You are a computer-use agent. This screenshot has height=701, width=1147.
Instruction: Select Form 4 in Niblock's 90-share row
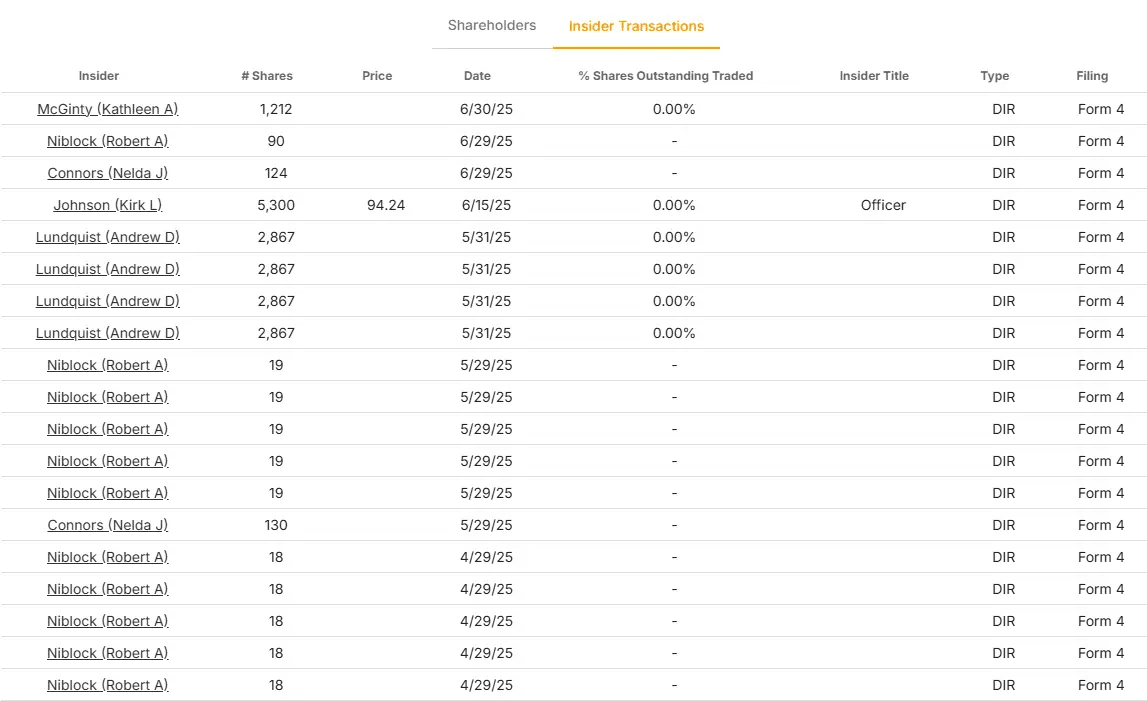point(1101,141)
